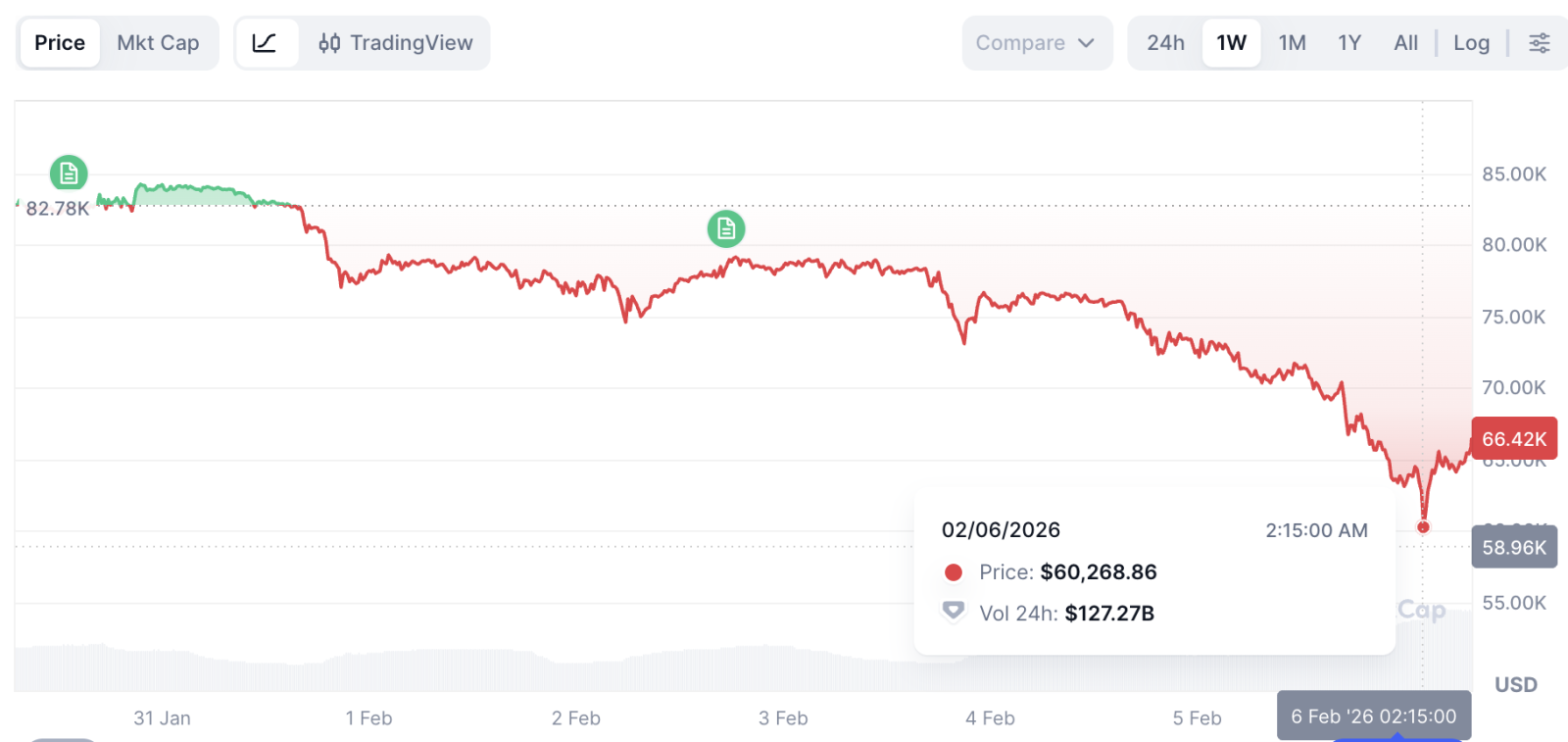
Task: Click the Compare dropdown chevron arrow
Action: click(x=1086, y=43)
